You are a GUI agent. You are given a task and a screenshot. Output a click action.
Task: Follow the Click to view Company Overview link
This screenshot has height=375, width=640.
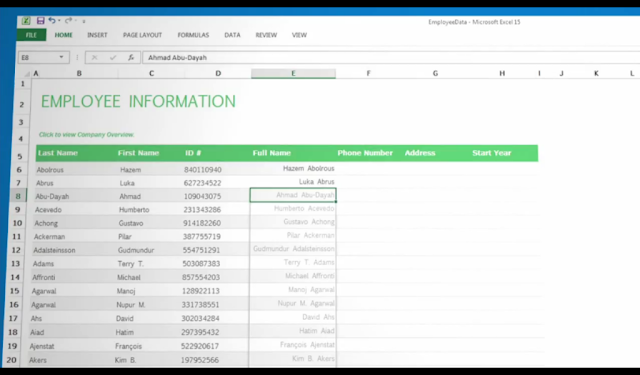tap(87, 134)
